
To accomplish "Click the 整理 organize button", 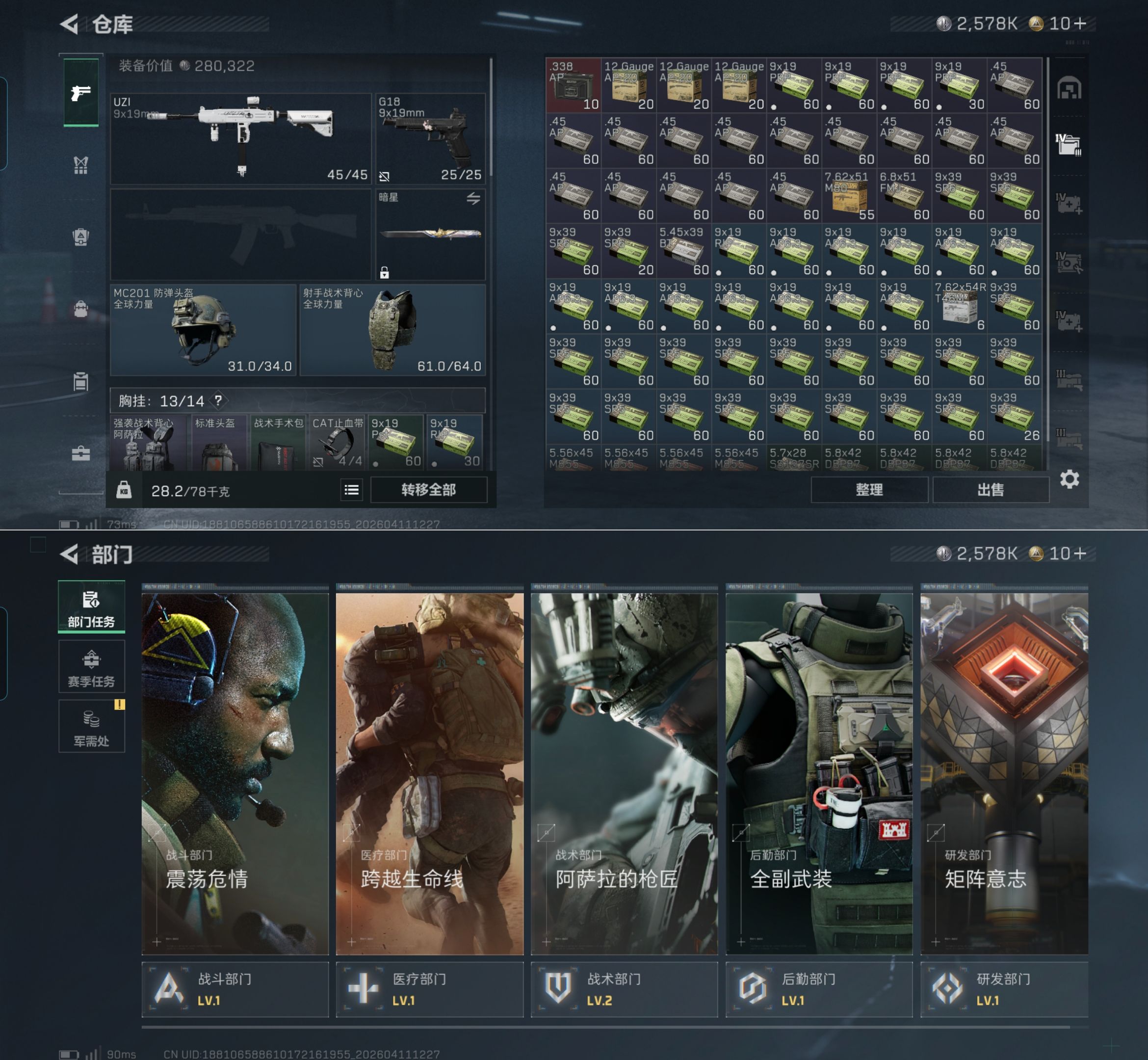I will point(869,490).
